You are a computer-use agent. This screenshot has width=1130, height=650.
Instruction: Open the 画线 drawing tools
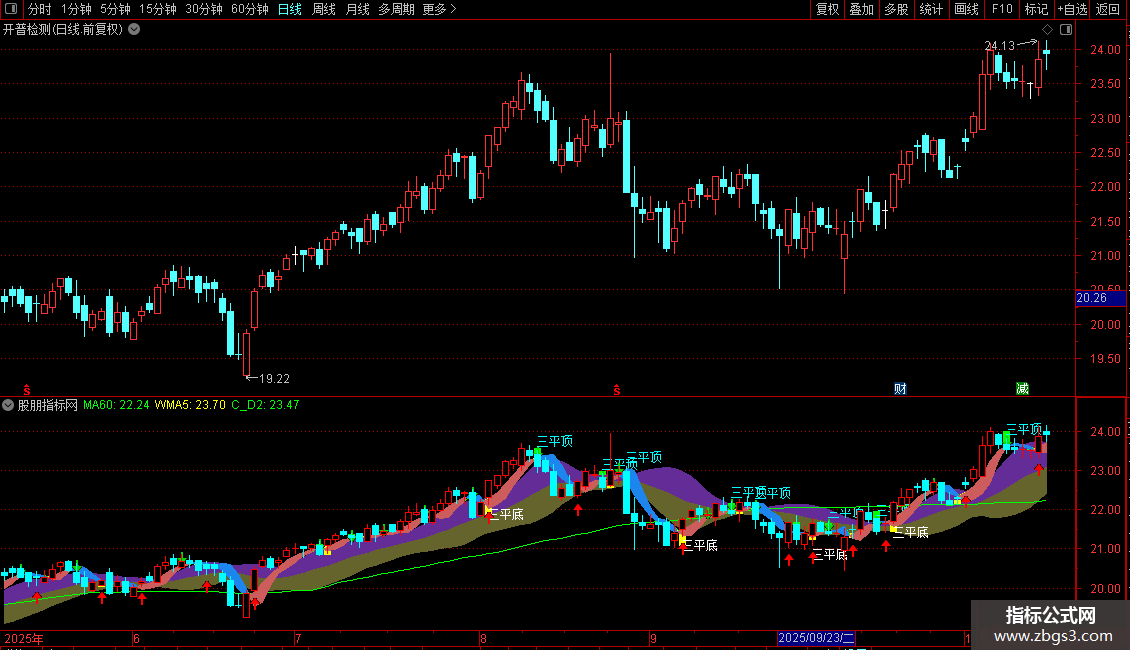pyautogui.click(x=966, y=9)
